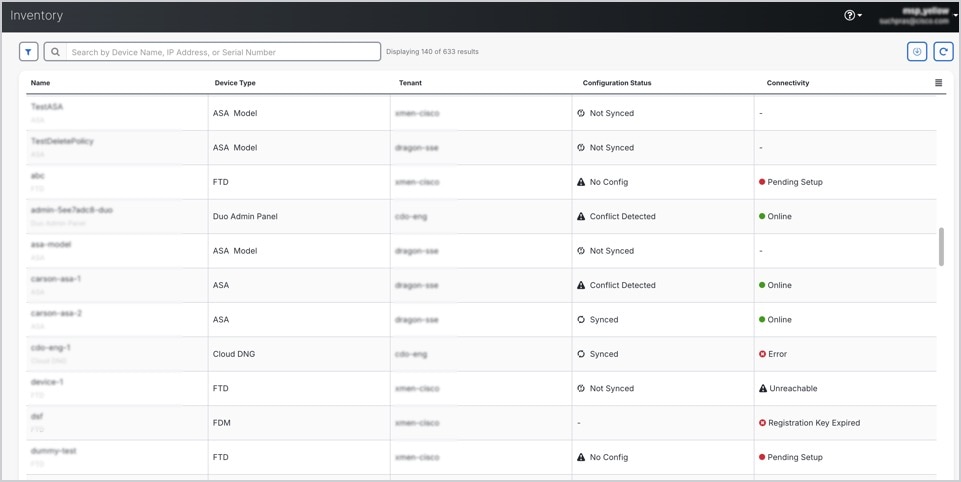Screen dimensions: 961x482
Task: Click ASA Model type in TestASA row
Action: pos(235,113)
